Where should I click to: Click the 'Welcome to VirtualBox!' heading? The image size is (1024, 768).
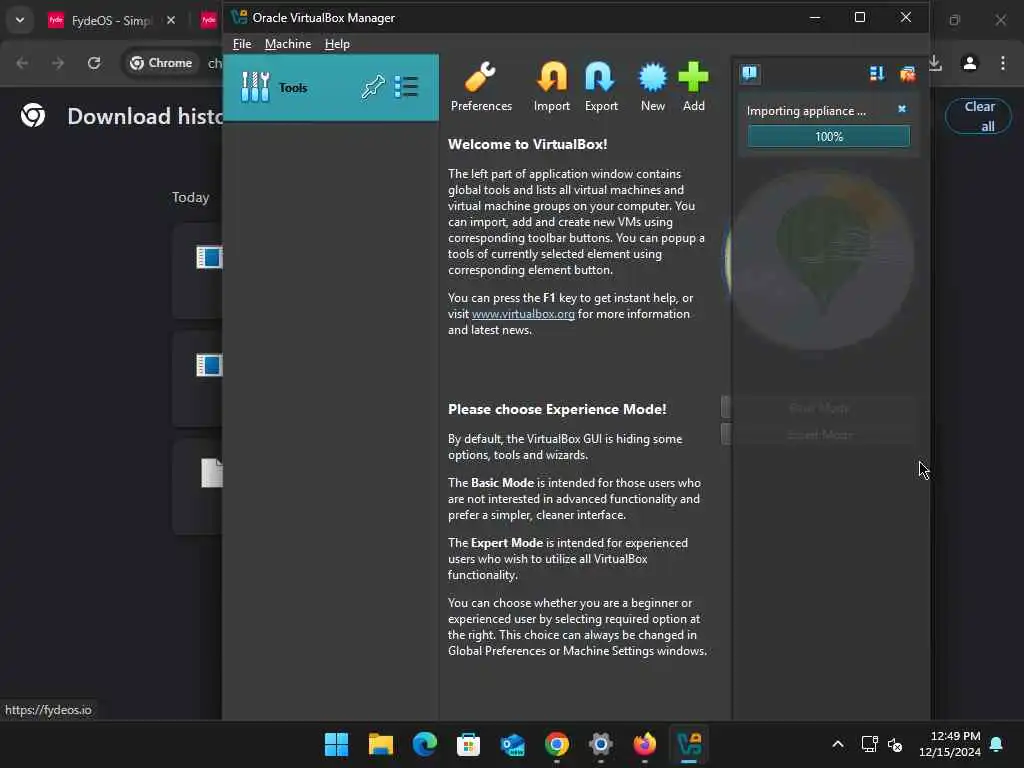tap(528, 144)
